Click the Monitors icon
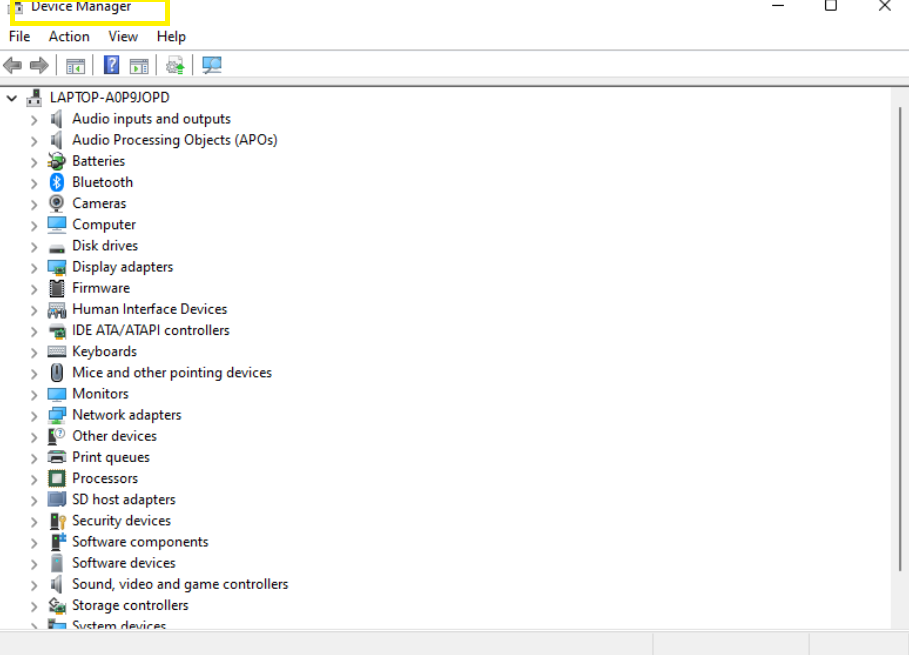Image resolution: width=909 pixels, height=655 pixels. (x=57, y=394)
